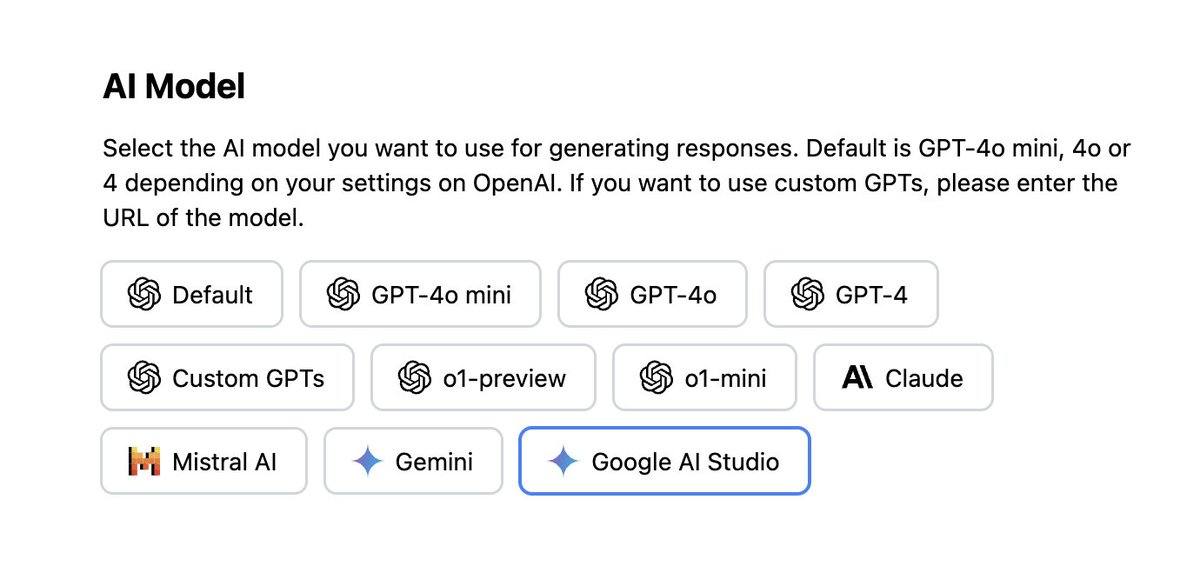Click the sparkle icon beside Gemini
The width and height of the screenshot is (1200, 586).
click(367, 461)
